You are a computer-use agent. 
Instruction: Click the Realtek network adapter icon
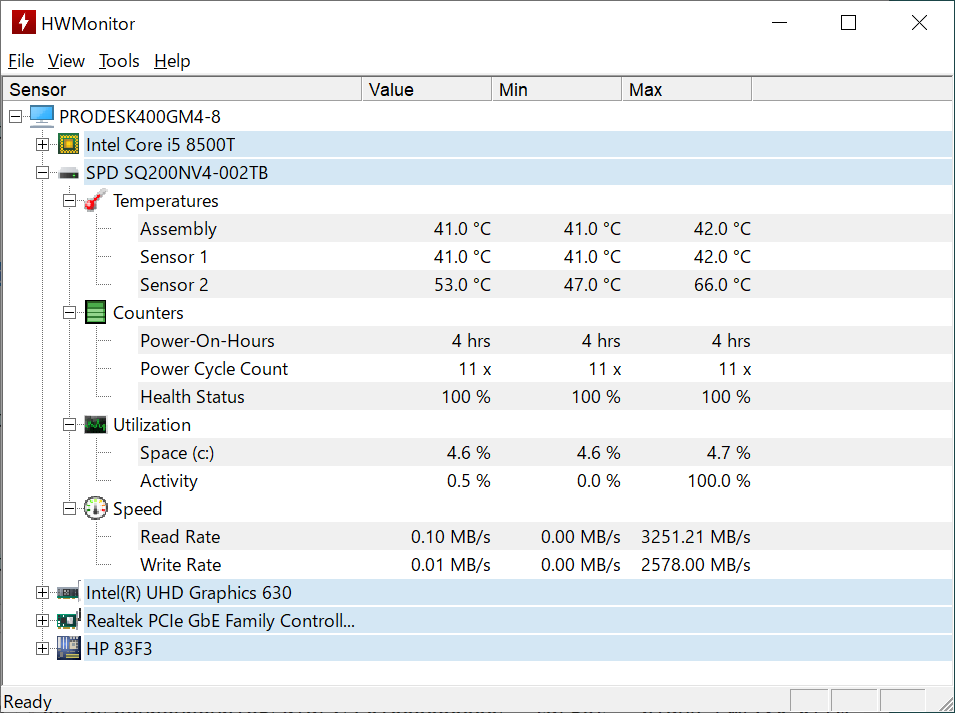tap(69, 621)
